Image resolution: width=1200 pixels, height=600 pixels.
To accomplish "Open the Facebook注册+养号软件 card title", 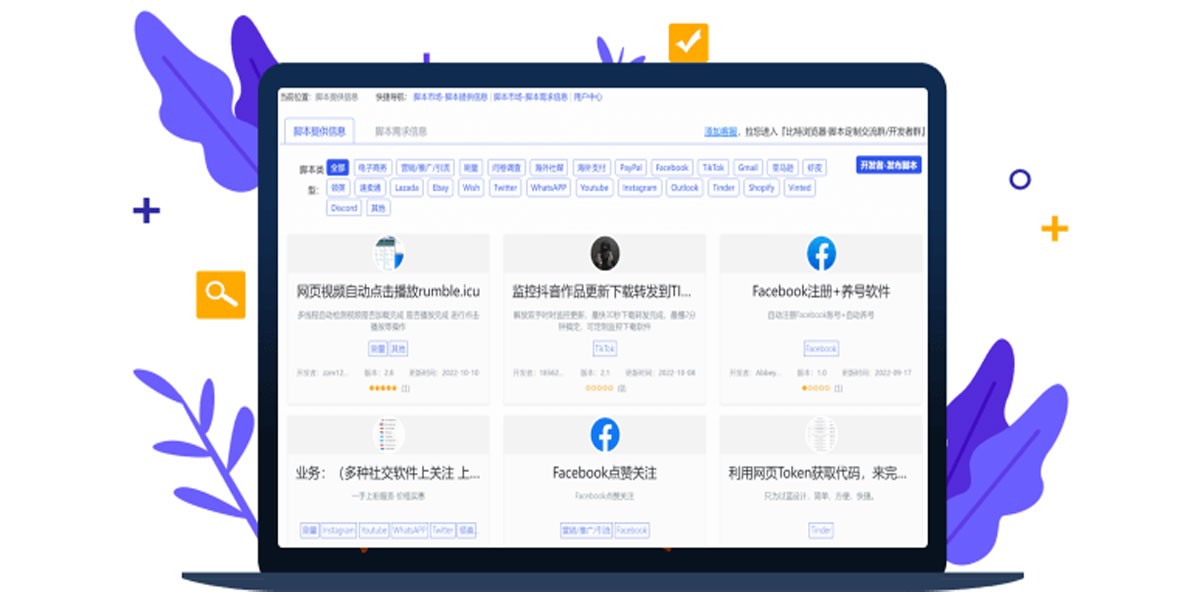I will pyautogui.click(x=821, y=292).
